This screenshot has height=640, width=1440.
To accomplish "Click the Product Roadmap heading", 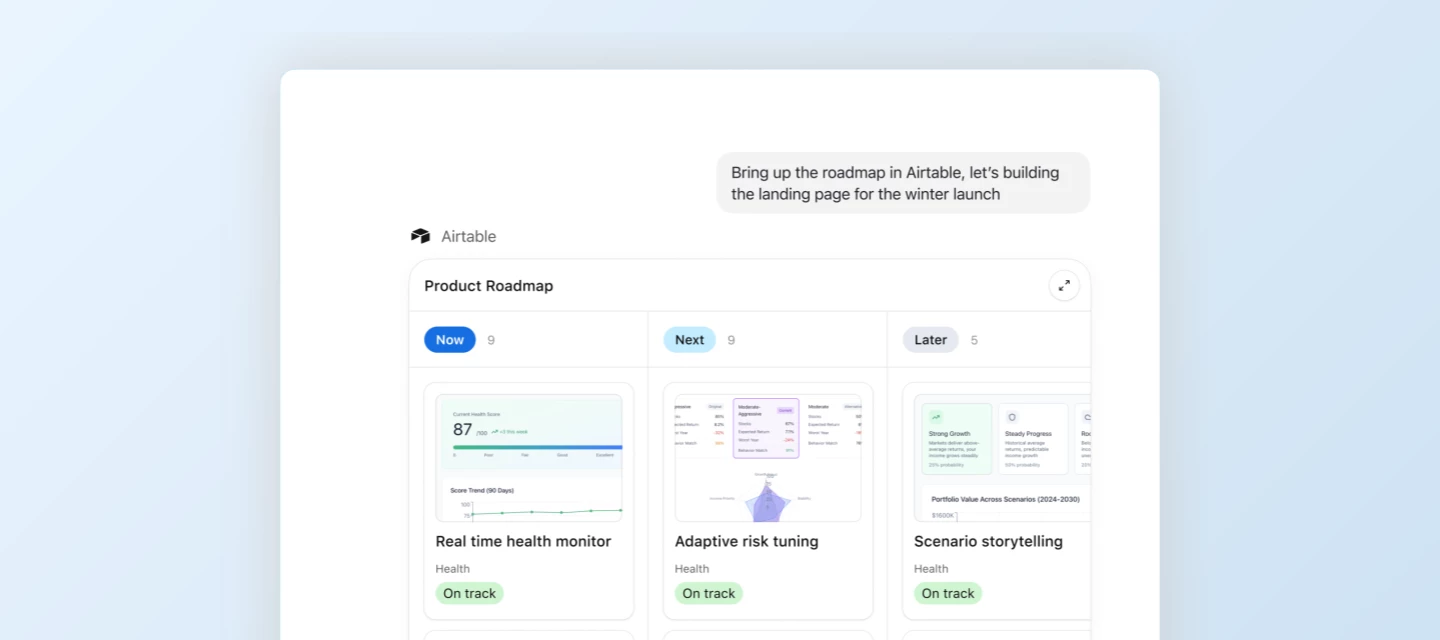I will click(489, 286).
